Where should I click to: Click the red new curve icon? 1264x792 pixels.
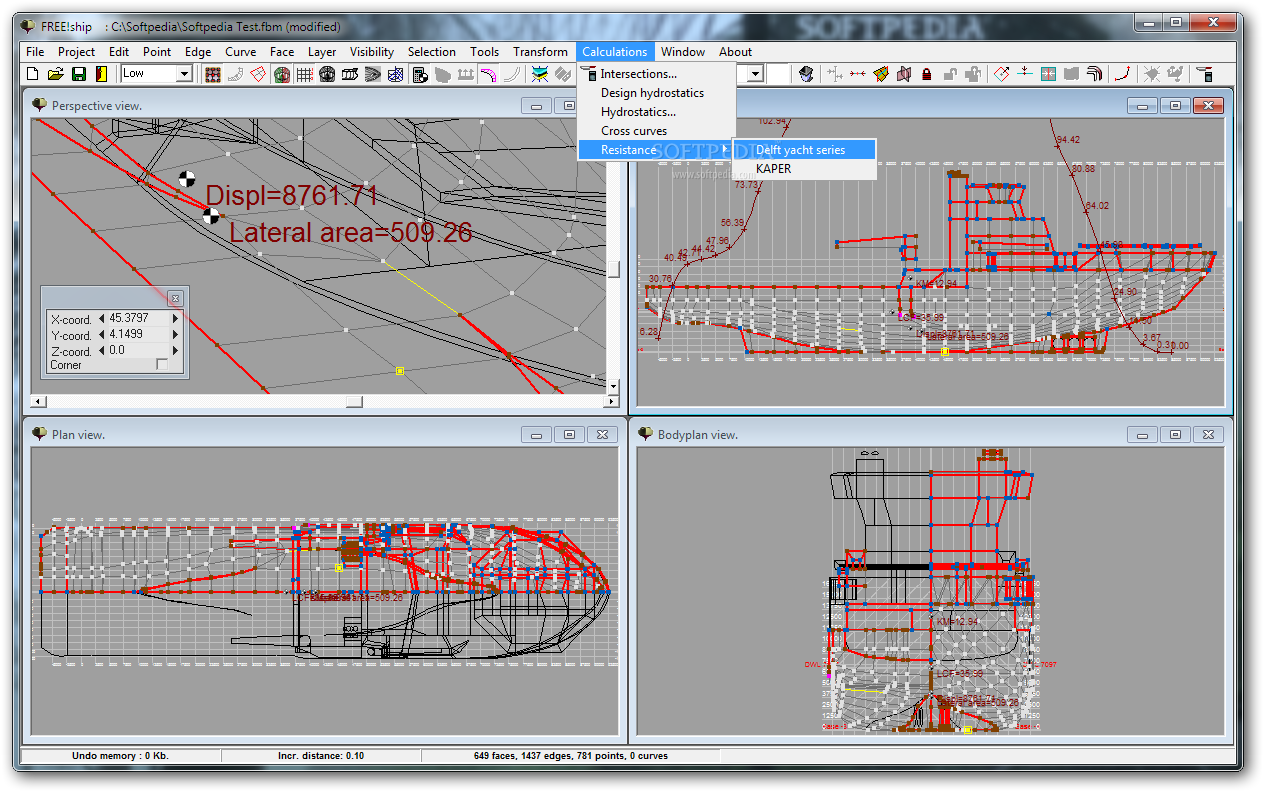pyautogui.click(x=1123, y=74)
